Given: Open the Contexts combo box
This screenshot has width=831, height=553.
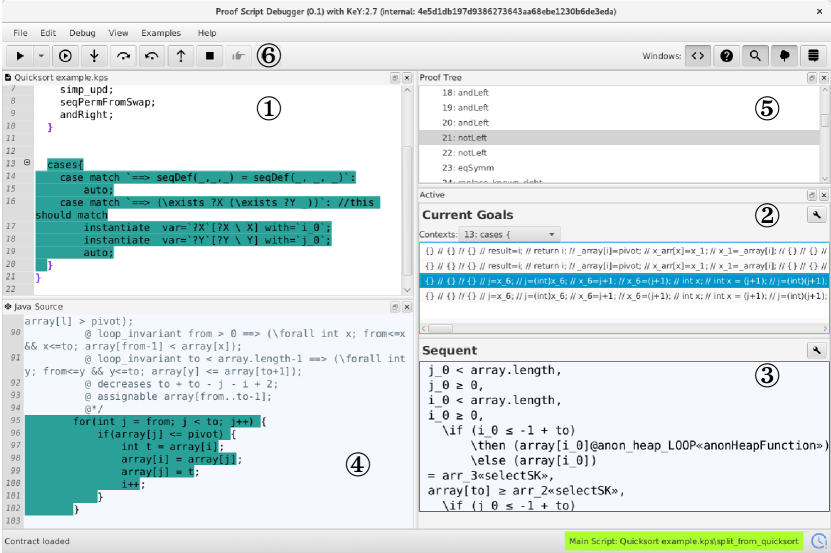Looking at the screenshot, I should coord(511,232).
